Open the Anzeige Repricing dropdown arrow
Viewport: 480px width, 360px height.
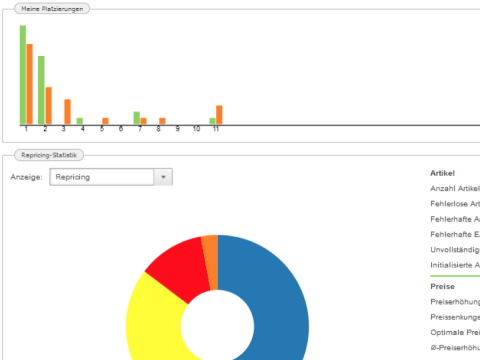coord(163,177)
